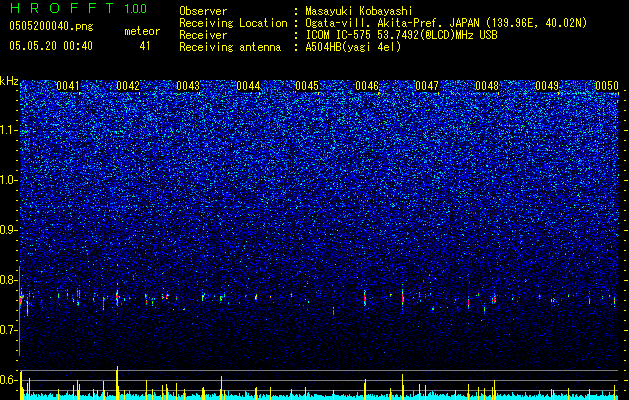Click the meteor label
This screenshot has height=400, width=629.
tap(142, 31)
